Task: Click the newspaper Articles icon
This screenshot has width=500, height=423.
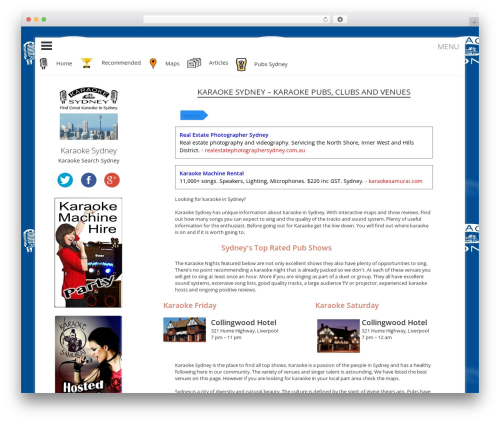Action: [194, 63]
